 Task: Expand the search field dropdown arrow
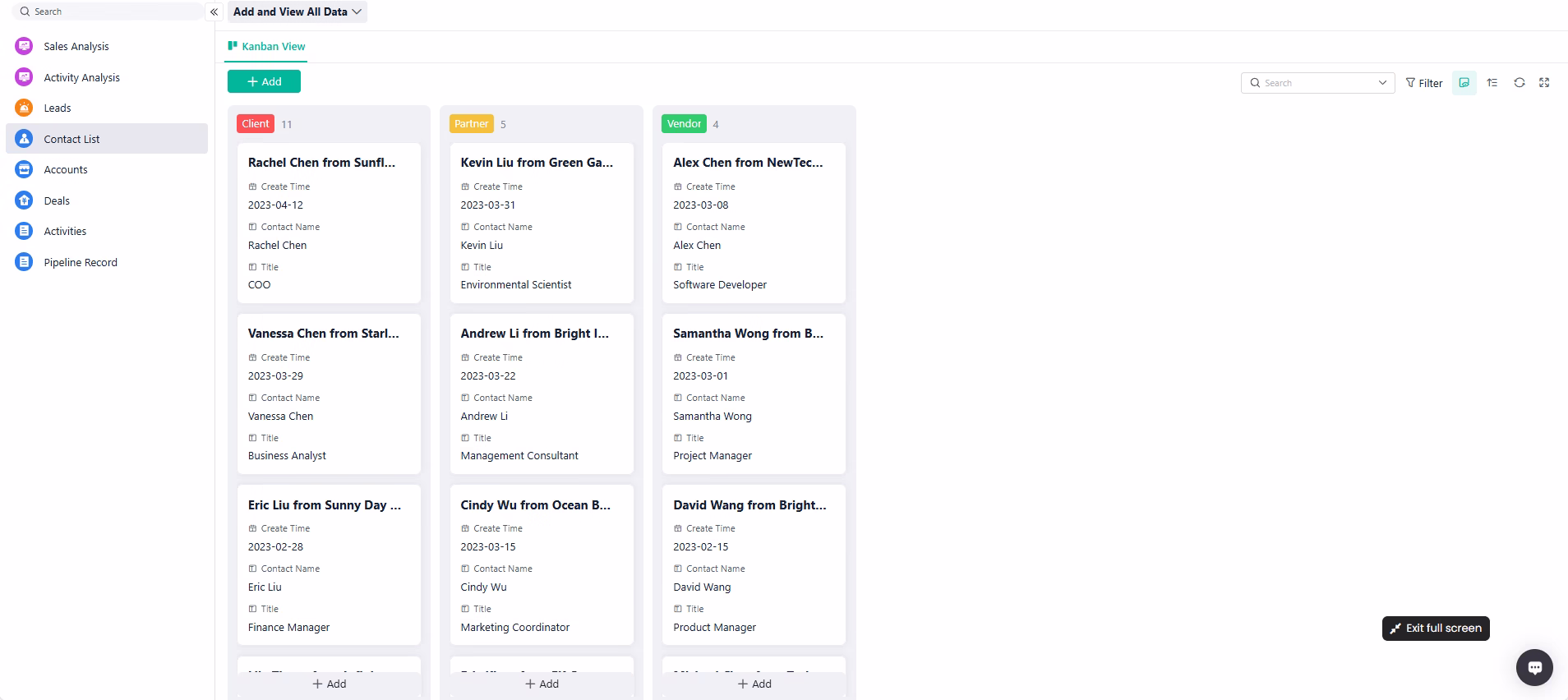1382,83
